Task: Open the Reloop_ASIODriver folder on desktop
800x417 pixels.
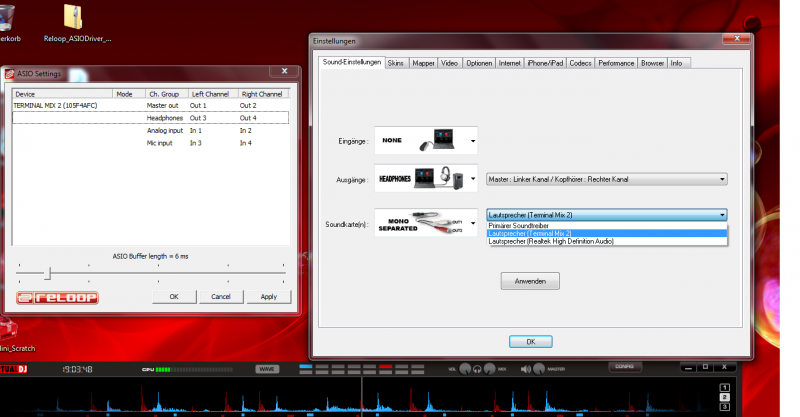Action: pos(73,18)
